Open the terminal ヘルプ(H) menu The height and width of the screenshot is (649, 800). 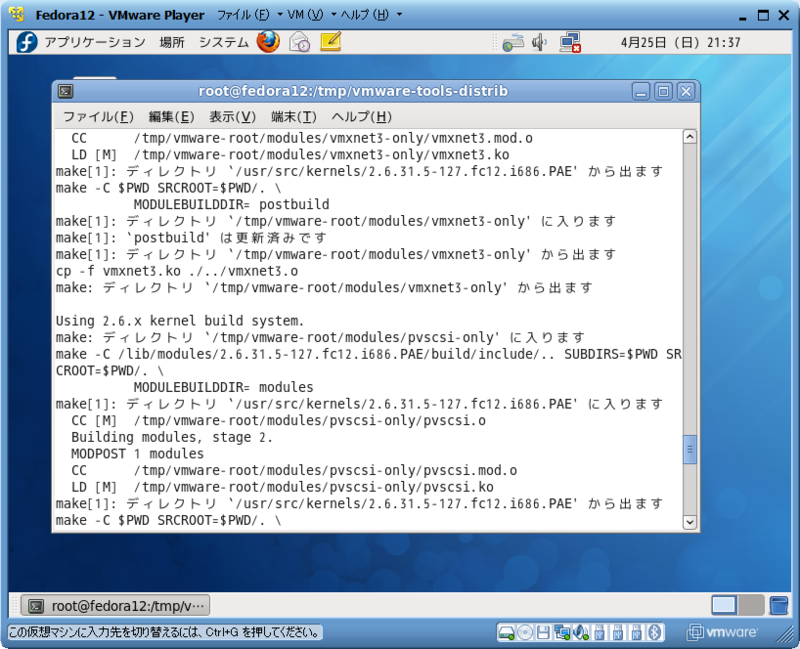pos(361,117)
